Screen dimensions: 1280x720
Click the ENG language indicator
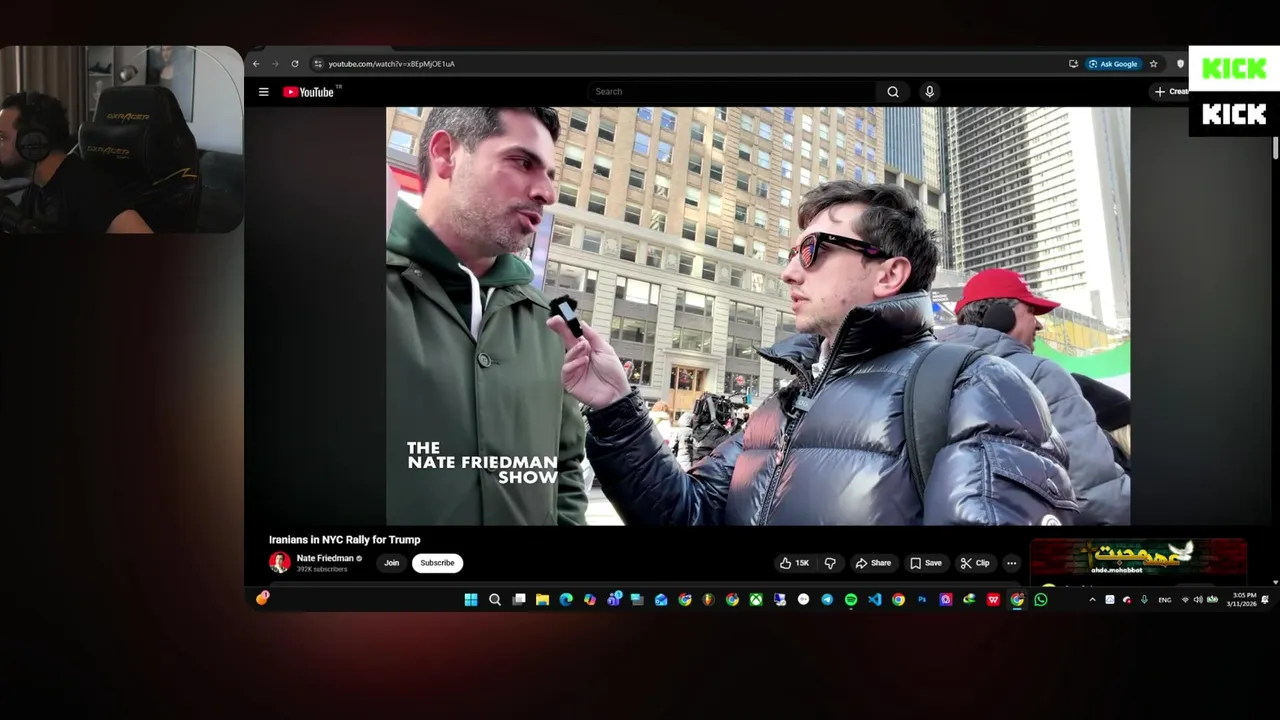(1164, 600)
